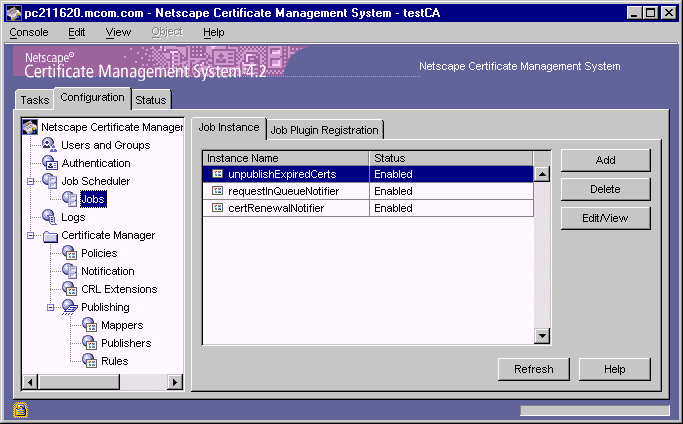Click the window title bar application icon
The width and height of the screenshot is (683, 424).
point(14,13)
